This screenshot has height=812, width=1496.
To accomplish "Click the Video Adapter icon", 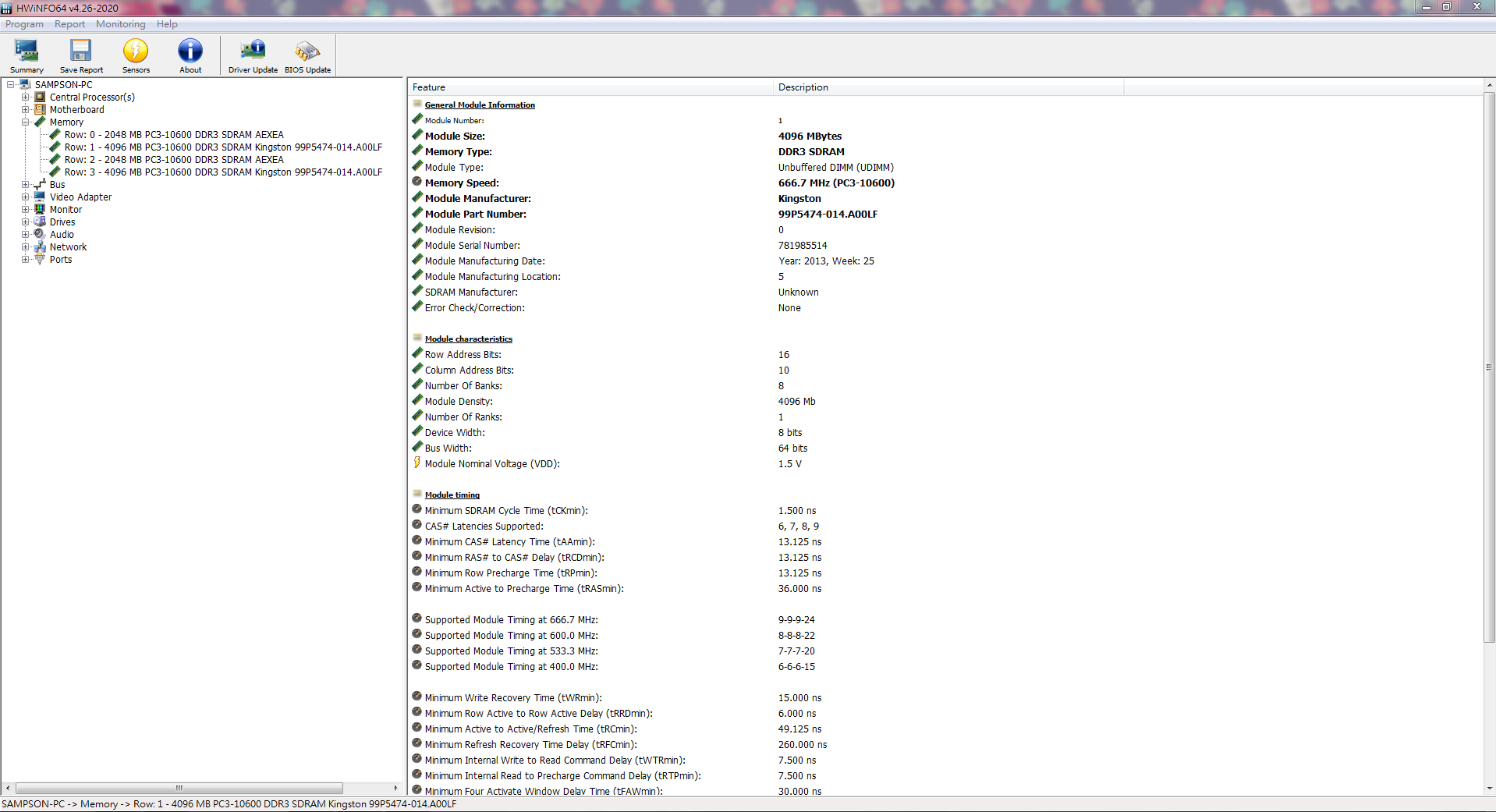I will pos(41,197).
